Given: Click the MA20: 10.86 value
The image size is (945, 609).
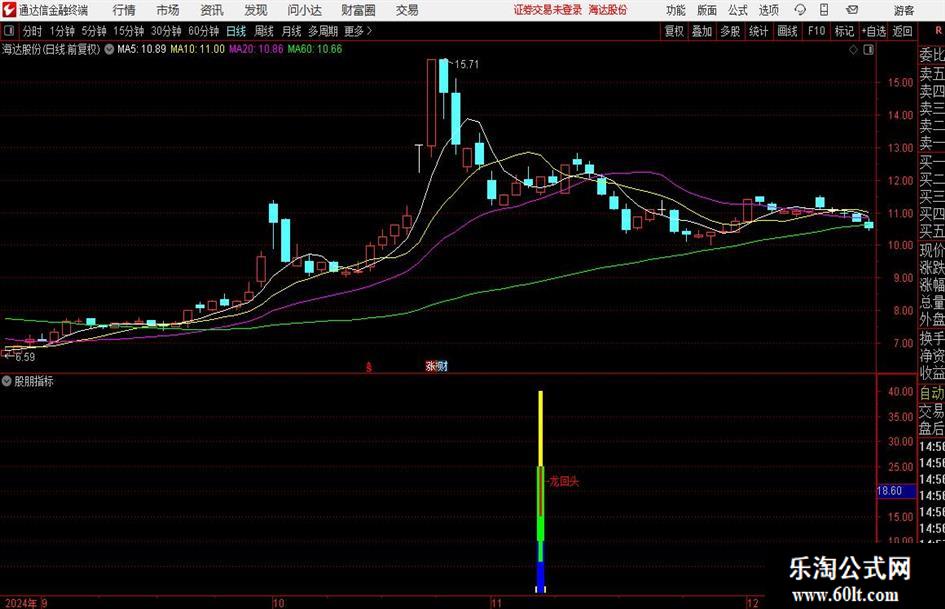Looking at the screenshot, I should [256, 49].
